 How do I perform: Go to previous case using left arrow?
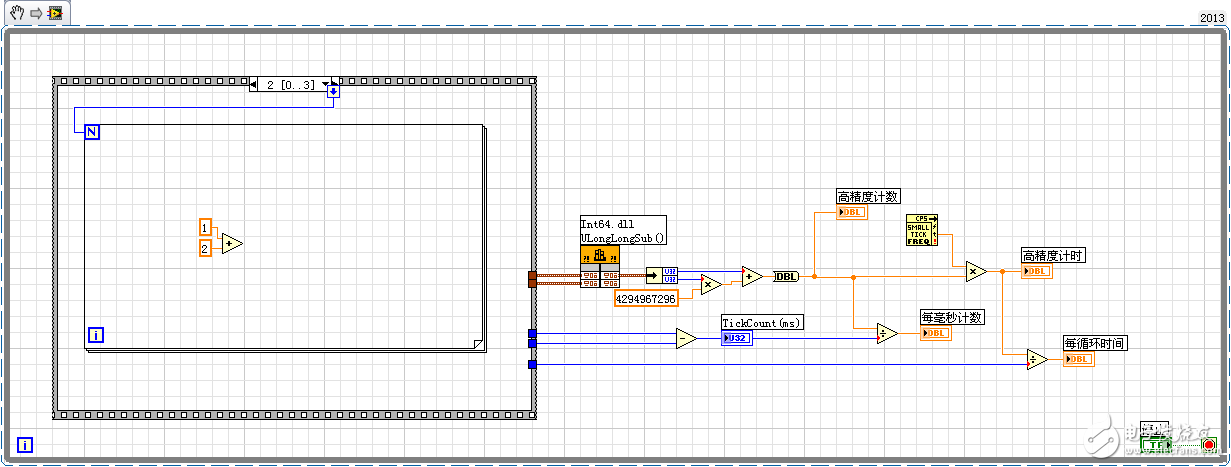click(x=254, y=85)
